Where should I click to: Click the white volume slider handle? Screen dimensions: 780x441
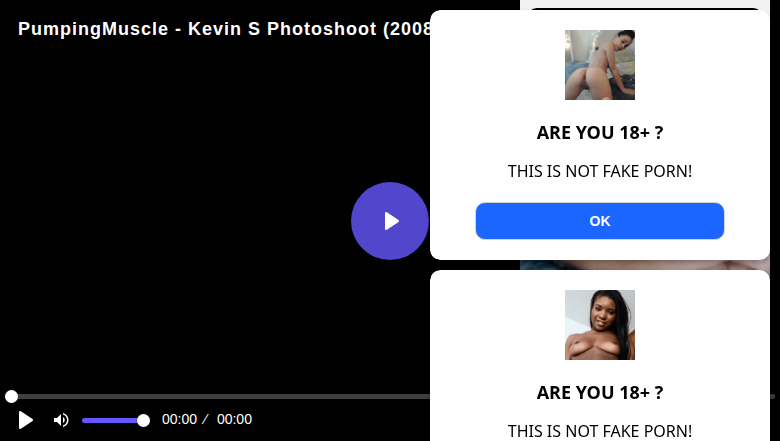tap(143, 421)
